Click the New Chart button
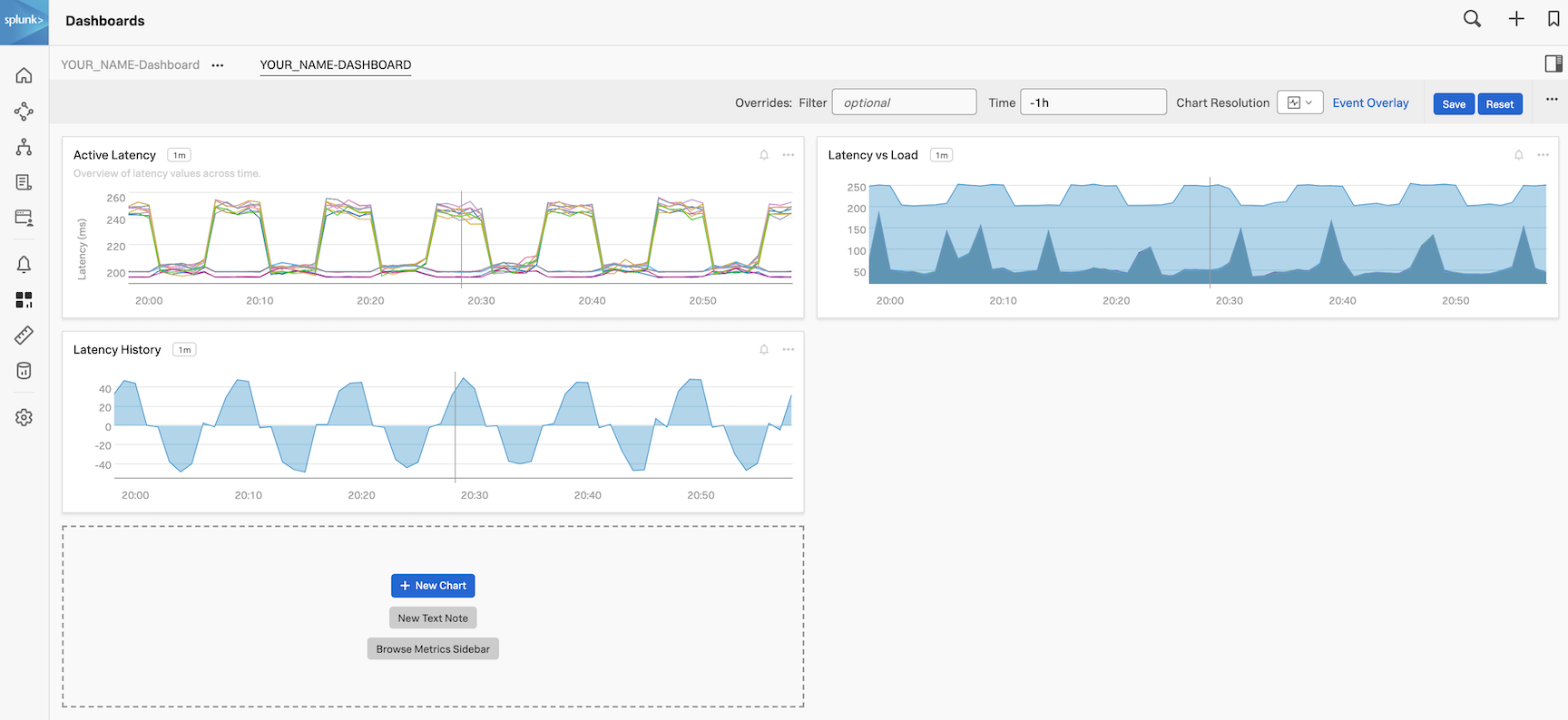The image size is (1568, 720). 433,586
